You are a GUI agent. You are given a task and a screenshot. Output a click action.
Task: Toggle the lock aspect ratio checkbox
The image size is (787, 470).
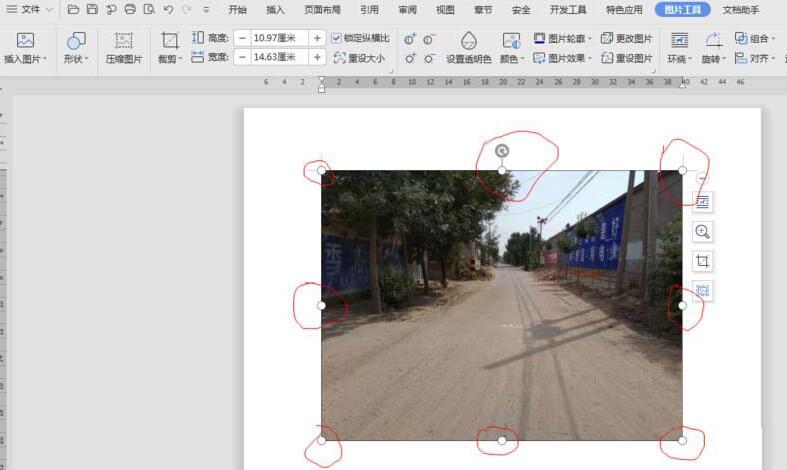coord(337,38)
